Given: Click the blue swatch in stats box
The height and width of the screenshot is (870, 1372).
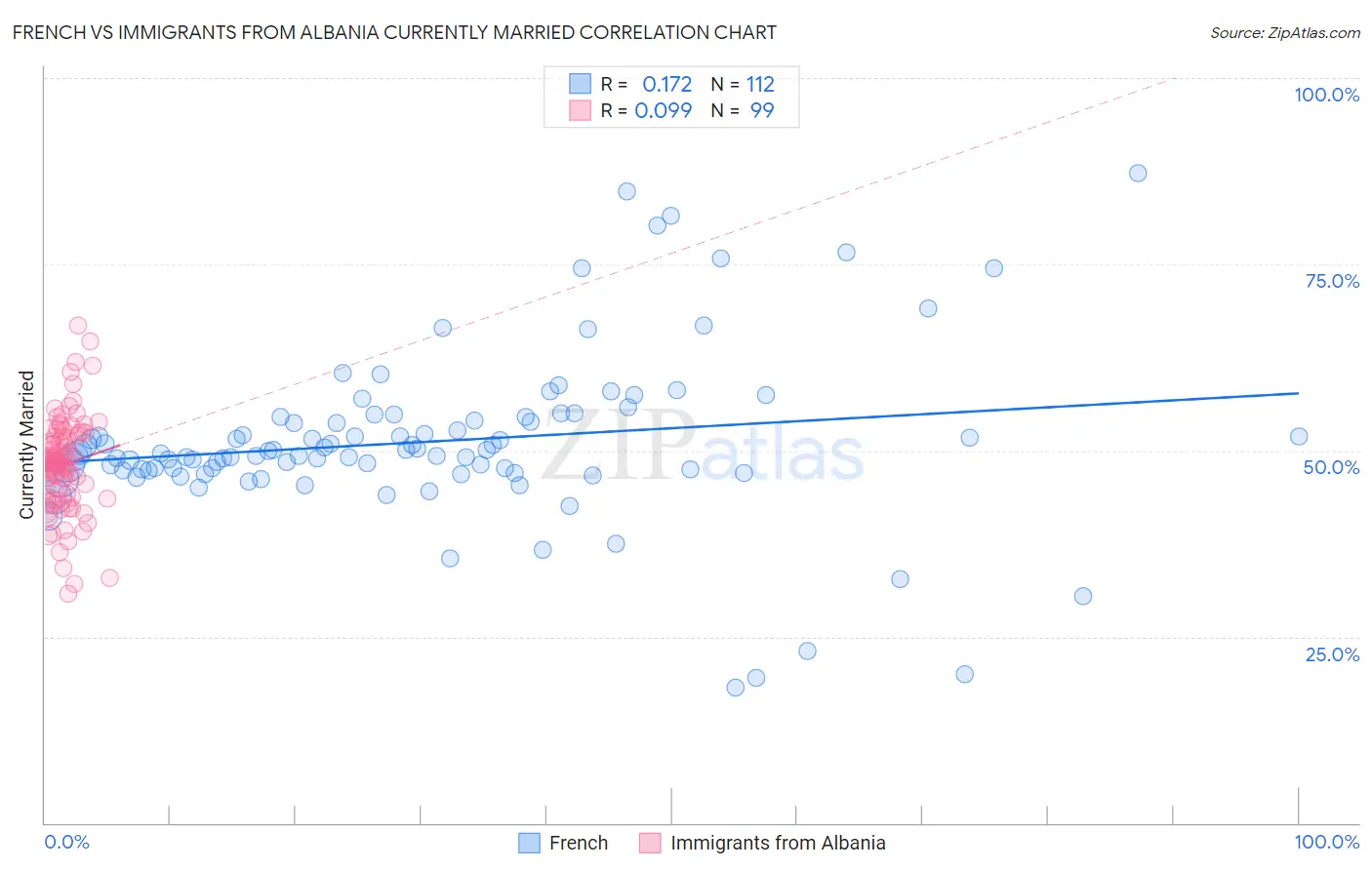Looking at the screenshot, I should click(x=580, y=84).
